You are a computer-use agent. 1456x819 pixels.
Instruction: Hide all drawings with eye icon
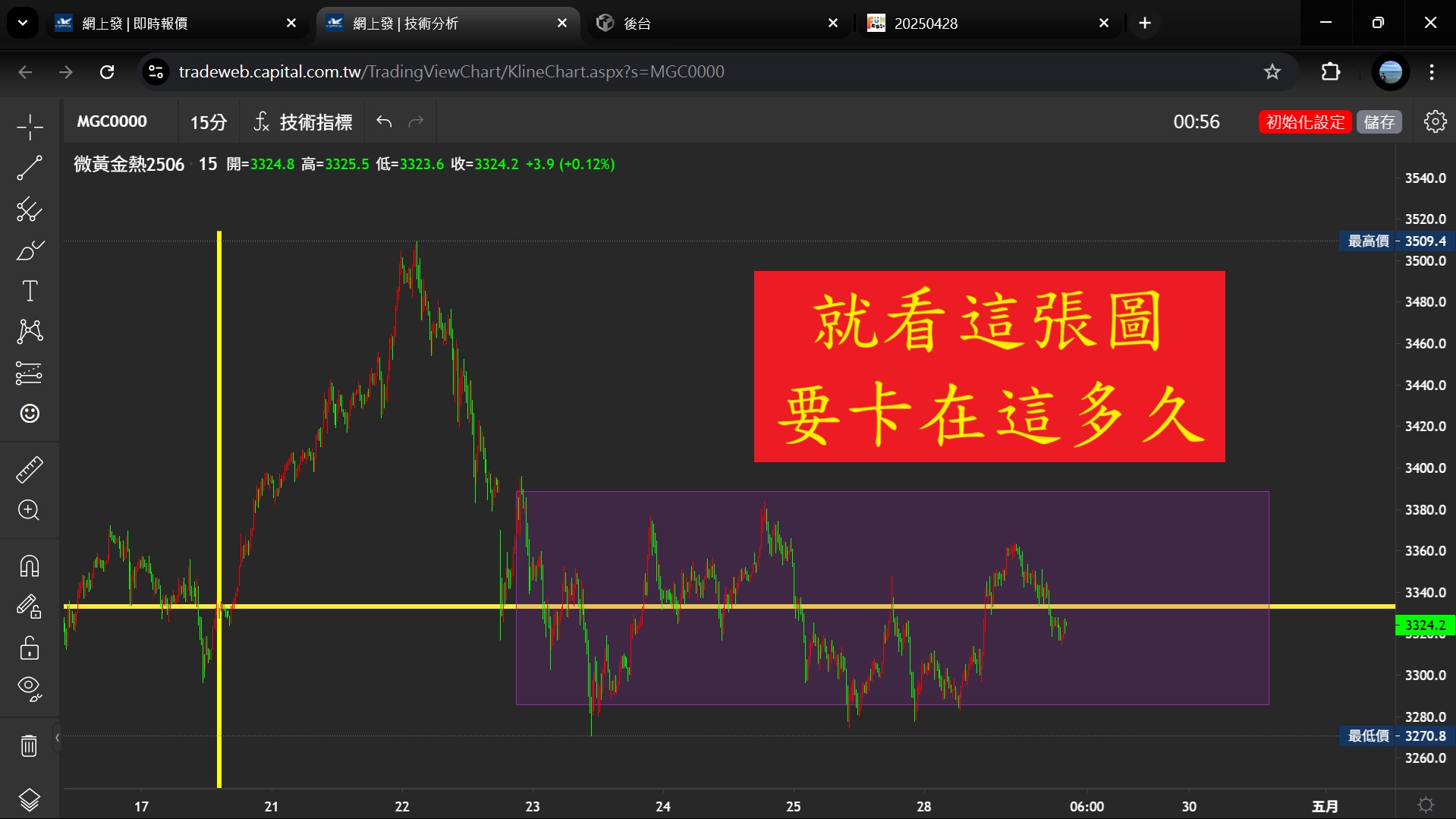[x=30, y=688]
